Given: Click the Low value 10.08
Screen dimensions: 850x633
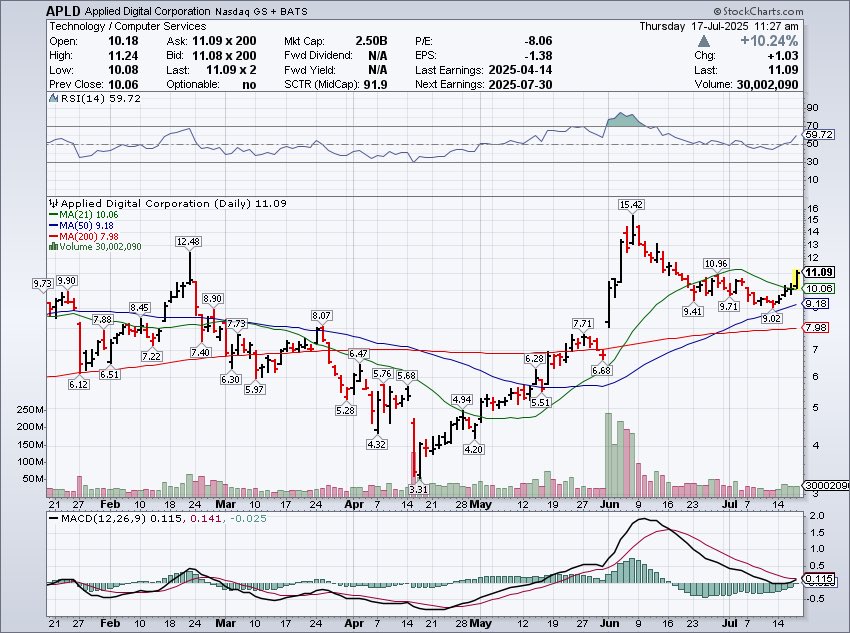Looking at the screenshot, I should click(x=123, y=70).
